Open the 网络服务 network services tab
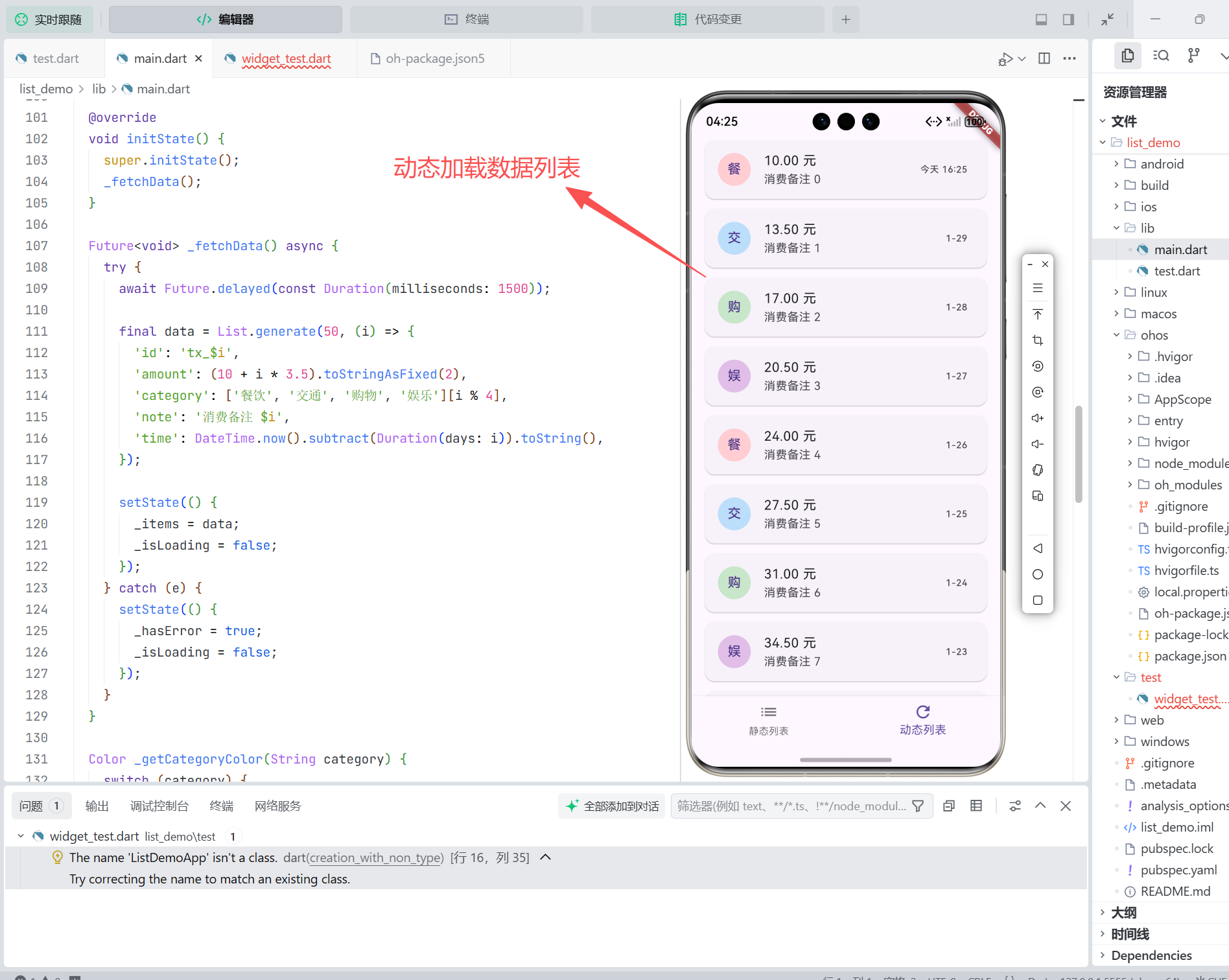 pos(278,806)
